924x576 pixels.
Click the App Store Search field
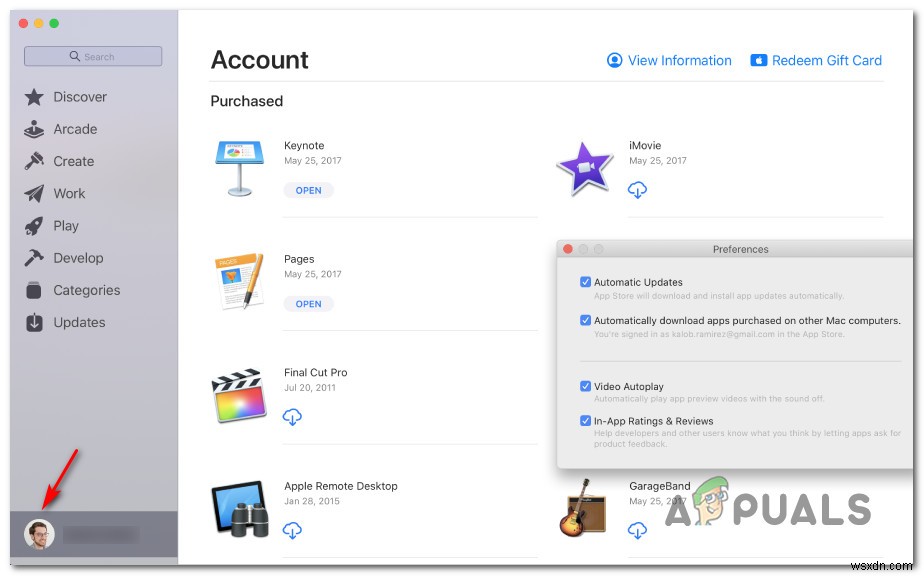(93, 57)
